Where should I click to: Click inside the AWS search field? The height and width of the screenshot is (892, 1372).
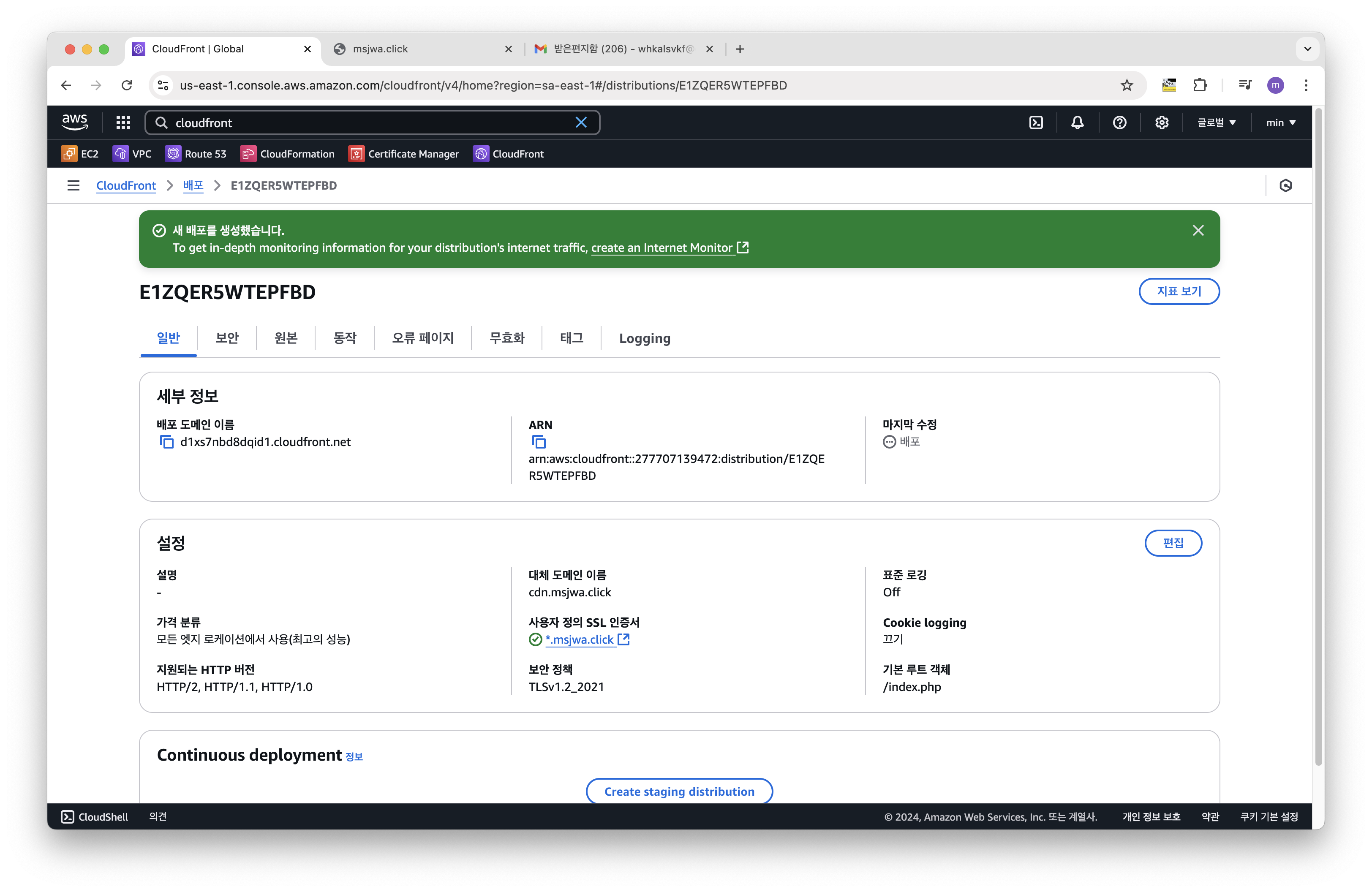tap(369, 123)
